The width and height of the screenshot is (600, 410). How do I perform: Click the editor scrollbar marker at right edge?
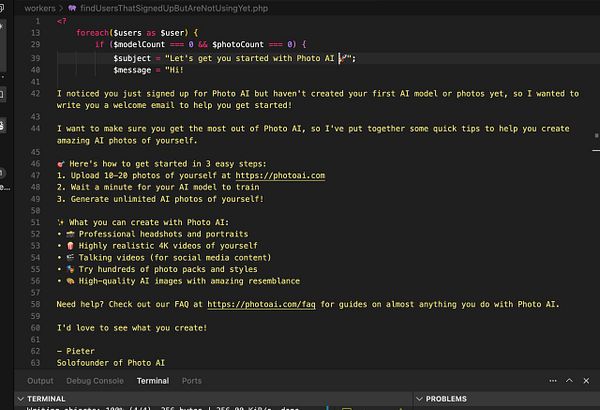[x=596, y=136]
